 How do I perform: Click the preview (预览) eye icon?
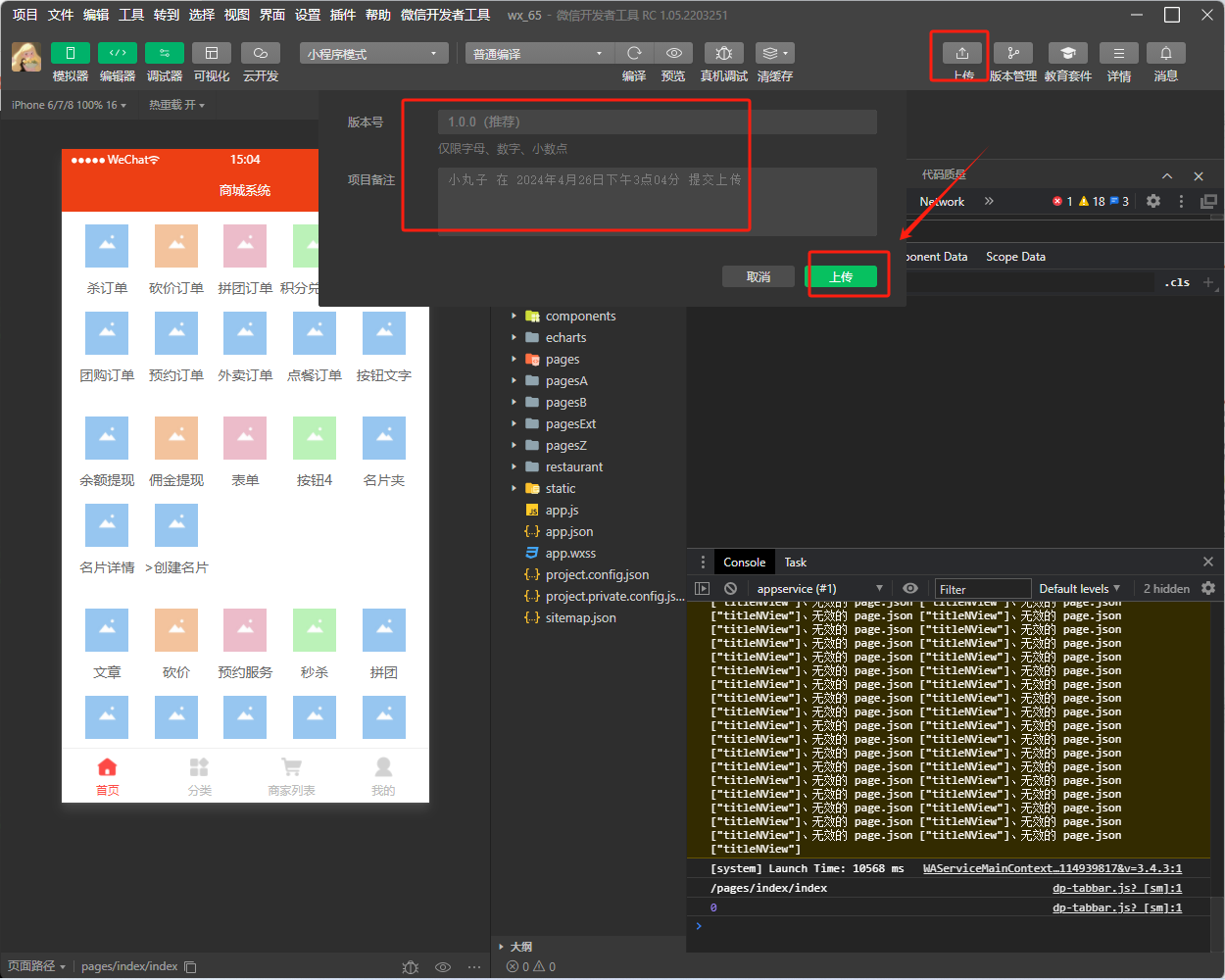[x=673, y=53]
